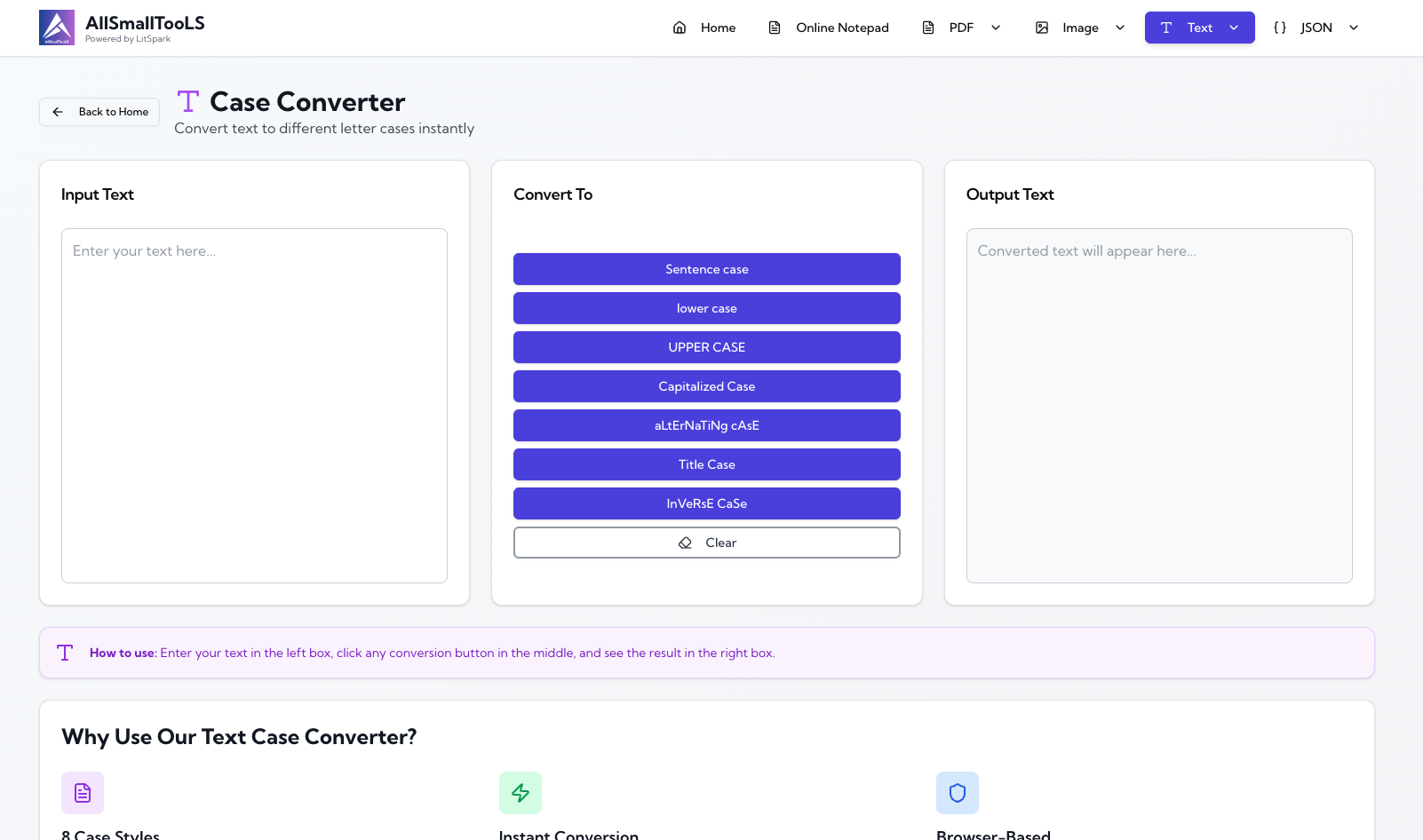Click the green lightning Instant Conversion icon
The image size is (1423, 840).
click(521, 792)
